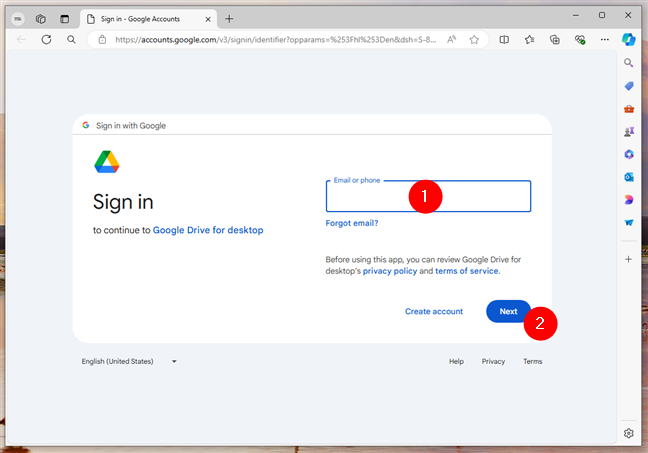Screen dimensions: 648x453
Task: Toggle Split screen icon
Action: (x=504, y=40)
